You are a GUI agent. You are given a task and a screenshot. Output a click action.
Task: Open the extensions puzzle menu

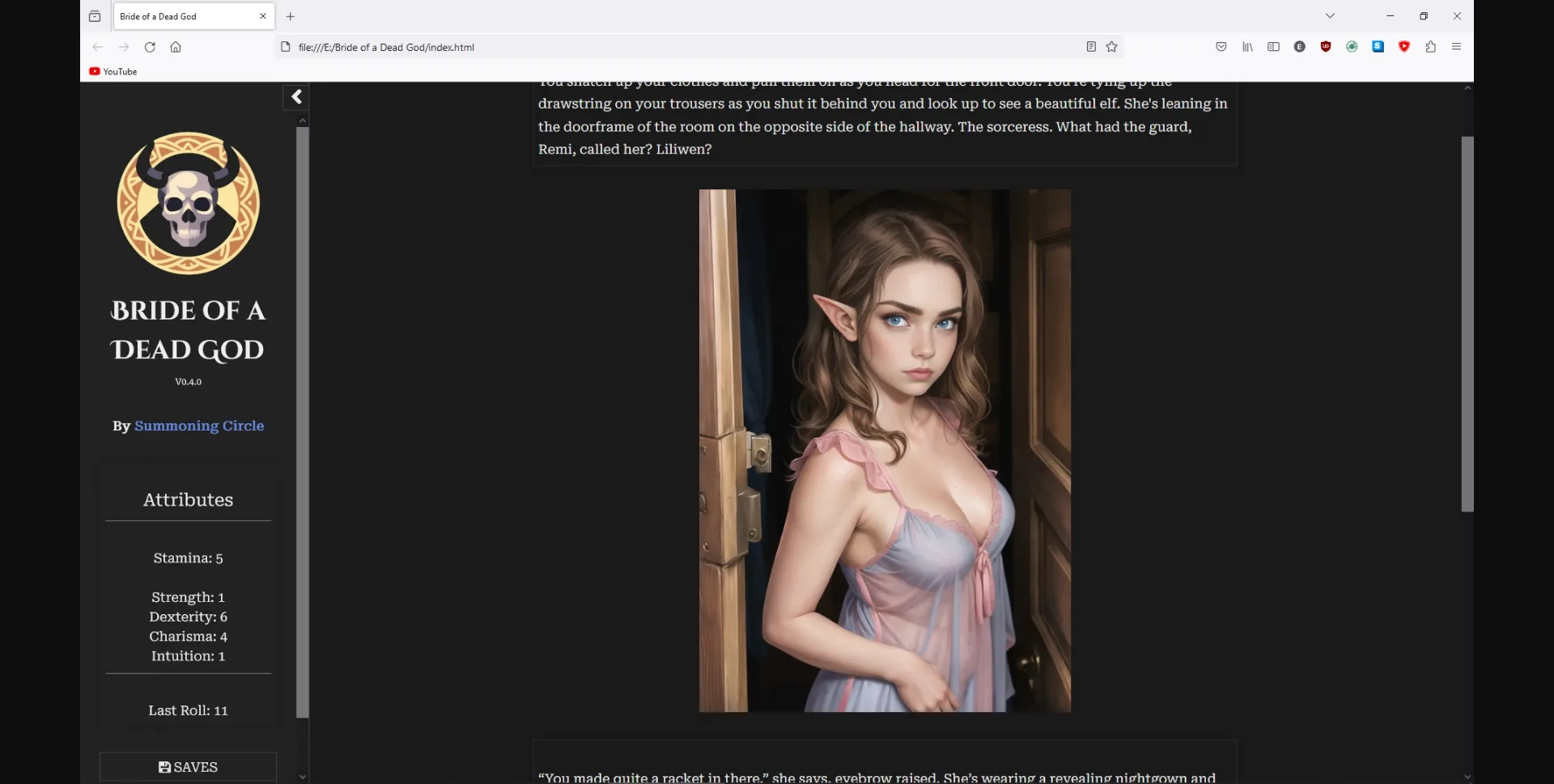(x=1430, y=47)
